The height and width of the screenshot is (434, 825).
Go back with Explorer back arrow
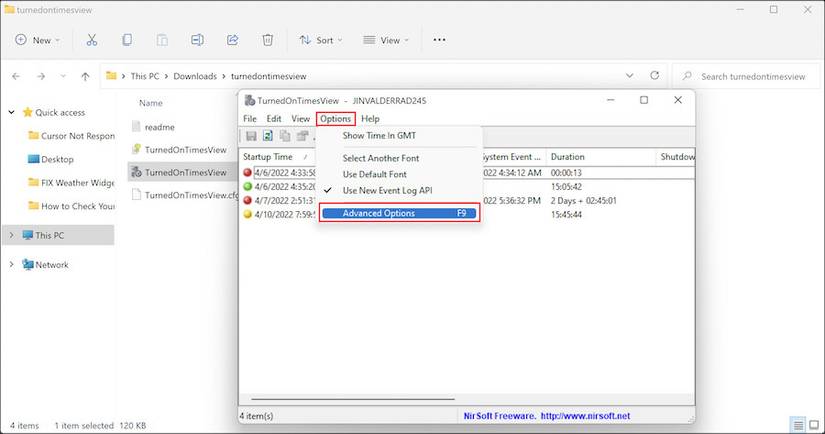(x=16, y=76)
